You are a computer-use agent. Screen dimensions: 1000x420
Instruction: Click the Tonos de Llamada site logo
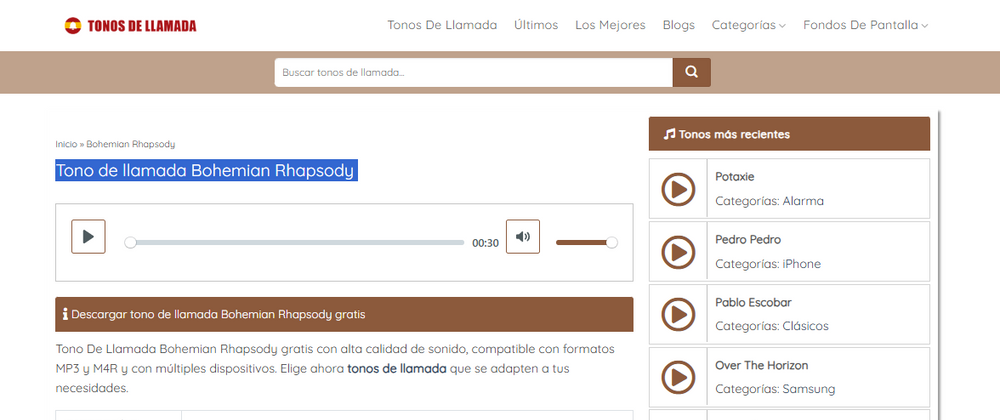pyautogui.click(x=130, y=25)
